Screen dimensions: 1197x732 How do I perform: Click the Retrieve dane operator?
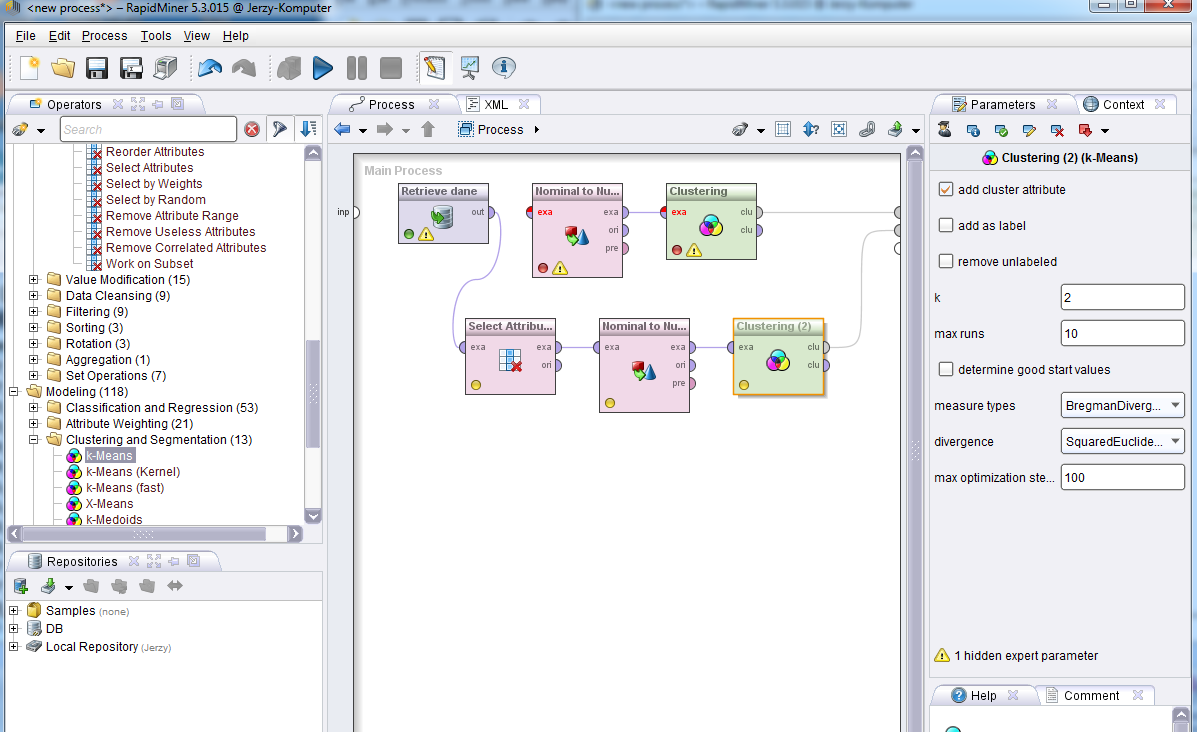(444, 214)
